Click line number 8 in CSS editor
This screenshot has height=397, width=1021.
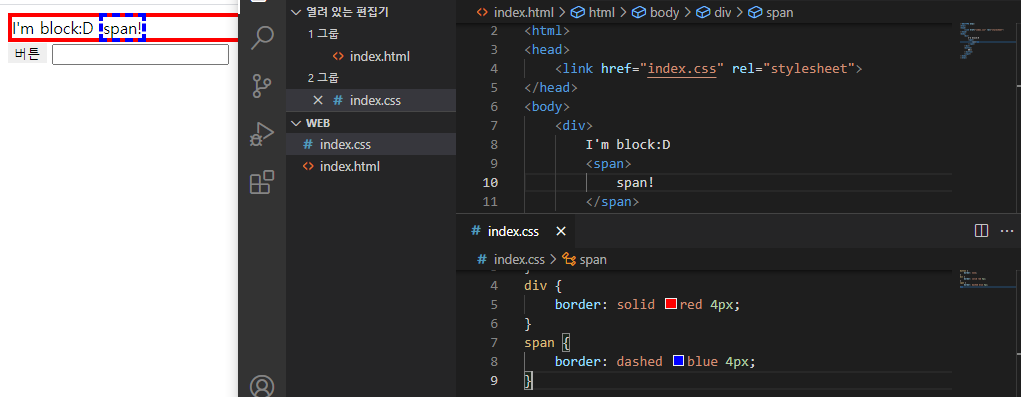494,361
